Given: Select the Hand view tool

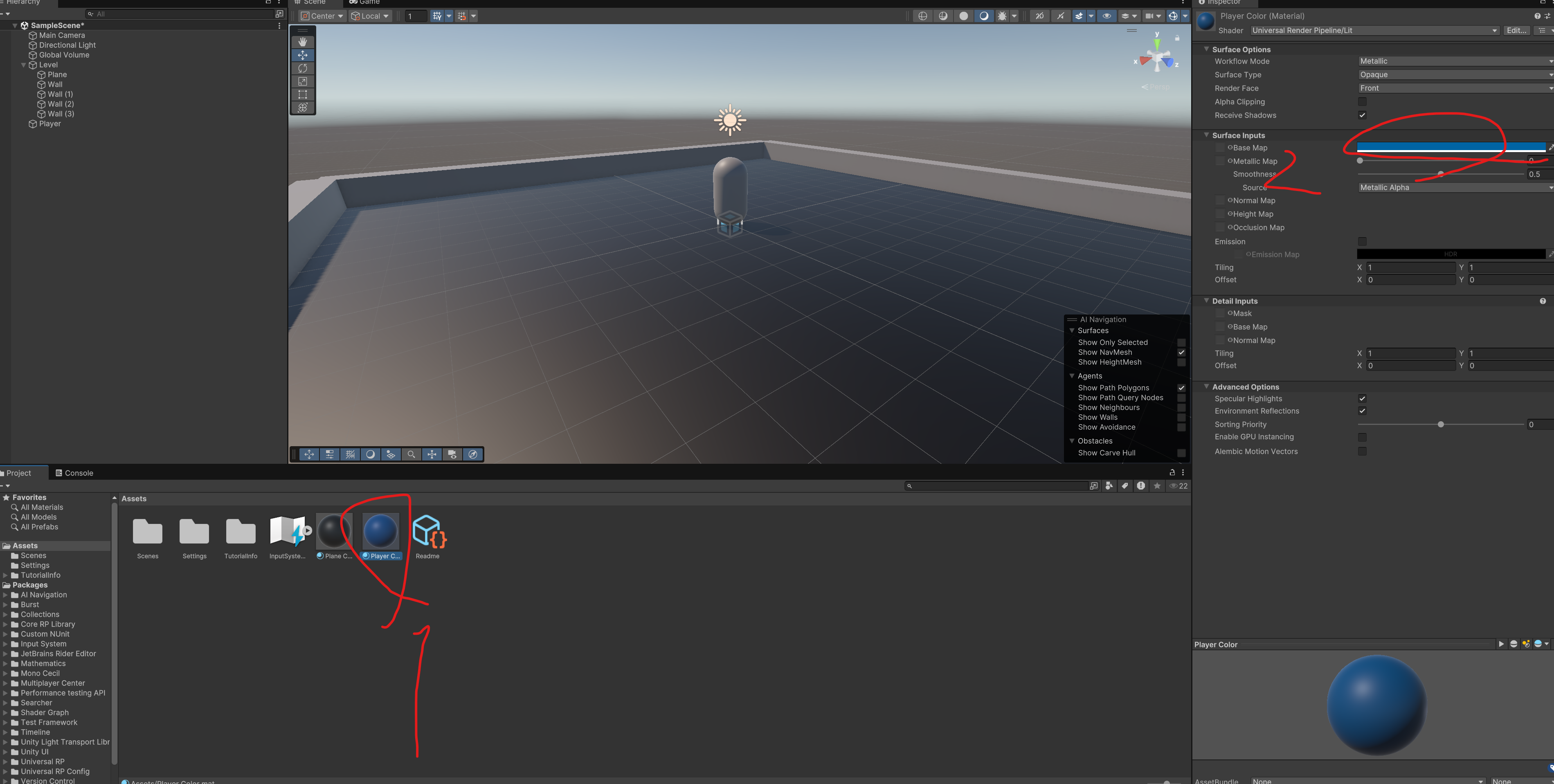Looking at the screenshot, I should click(302, 42).
